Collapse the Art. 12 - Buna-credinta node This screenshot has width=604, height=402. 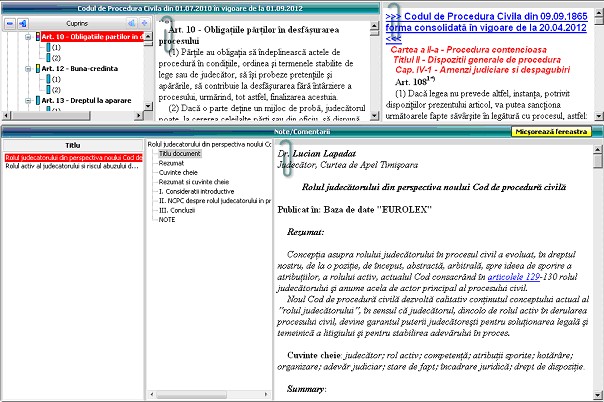pos(28,69)
